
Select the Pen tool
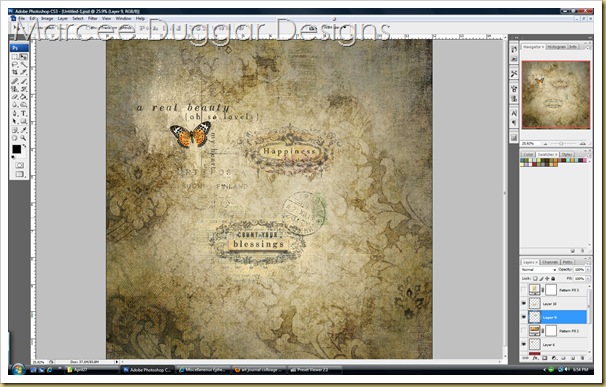(x=15, y=113)
